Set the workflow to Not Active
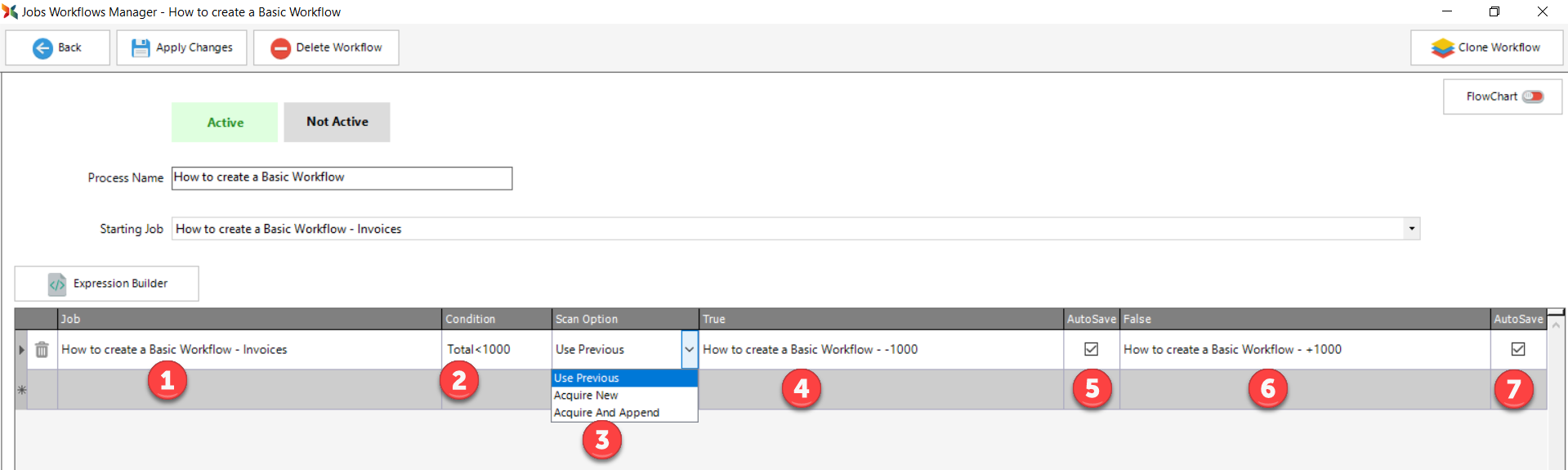This screenshot has width=1568, height=470. pyautogui.click(x=337, y=122)
